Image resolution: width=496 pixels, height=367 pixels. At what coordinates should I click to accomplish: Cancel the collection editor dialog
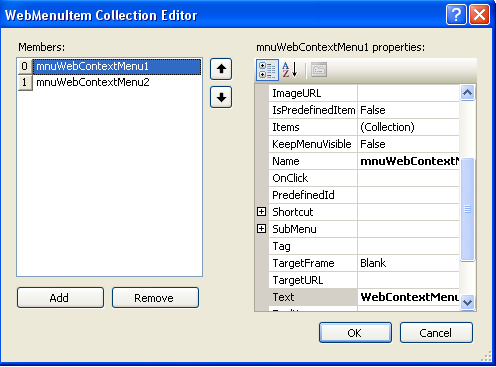click(436, 333)
